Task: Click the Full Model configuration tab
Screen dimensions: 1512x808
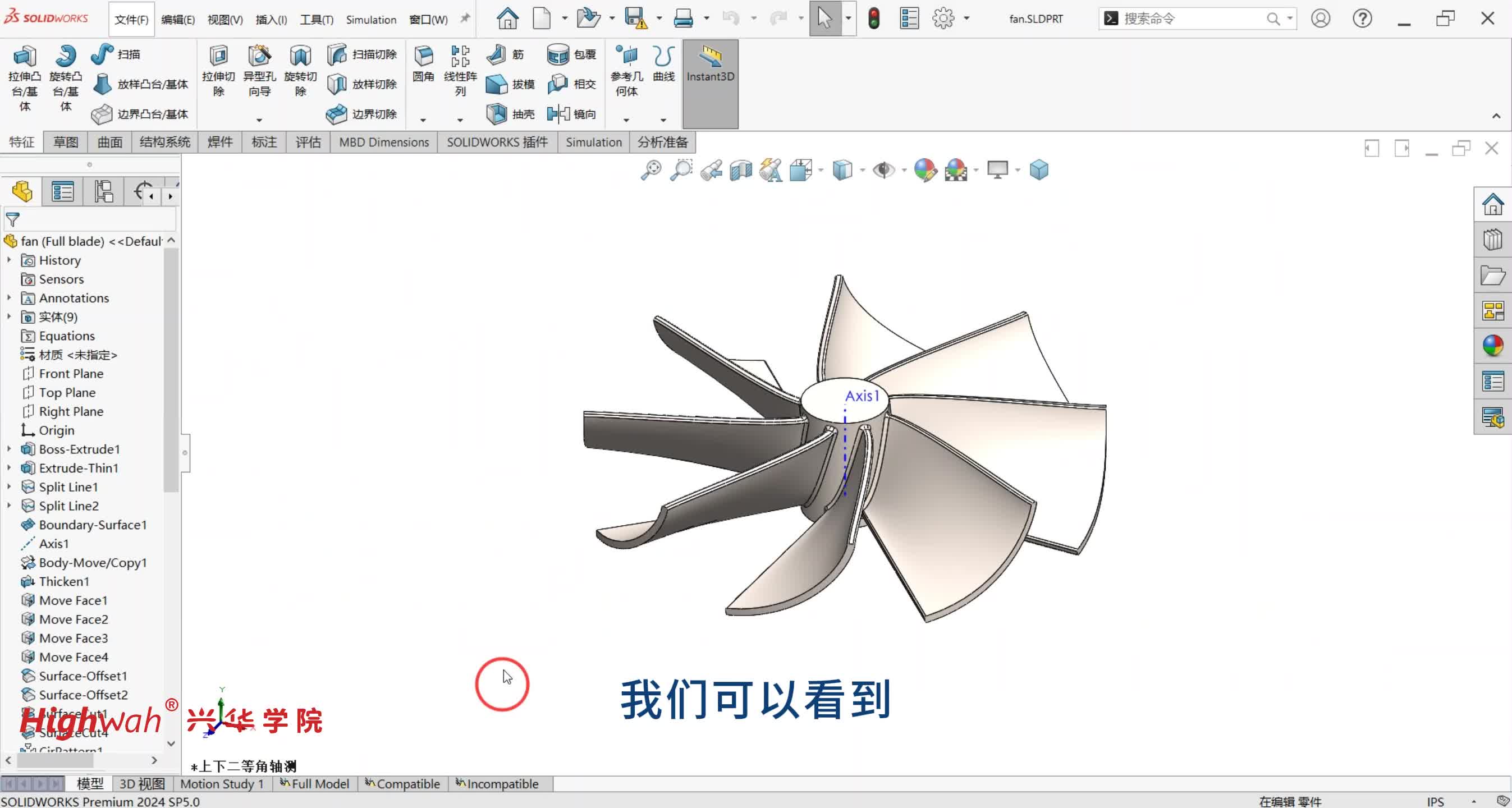Action: [315, 784]
